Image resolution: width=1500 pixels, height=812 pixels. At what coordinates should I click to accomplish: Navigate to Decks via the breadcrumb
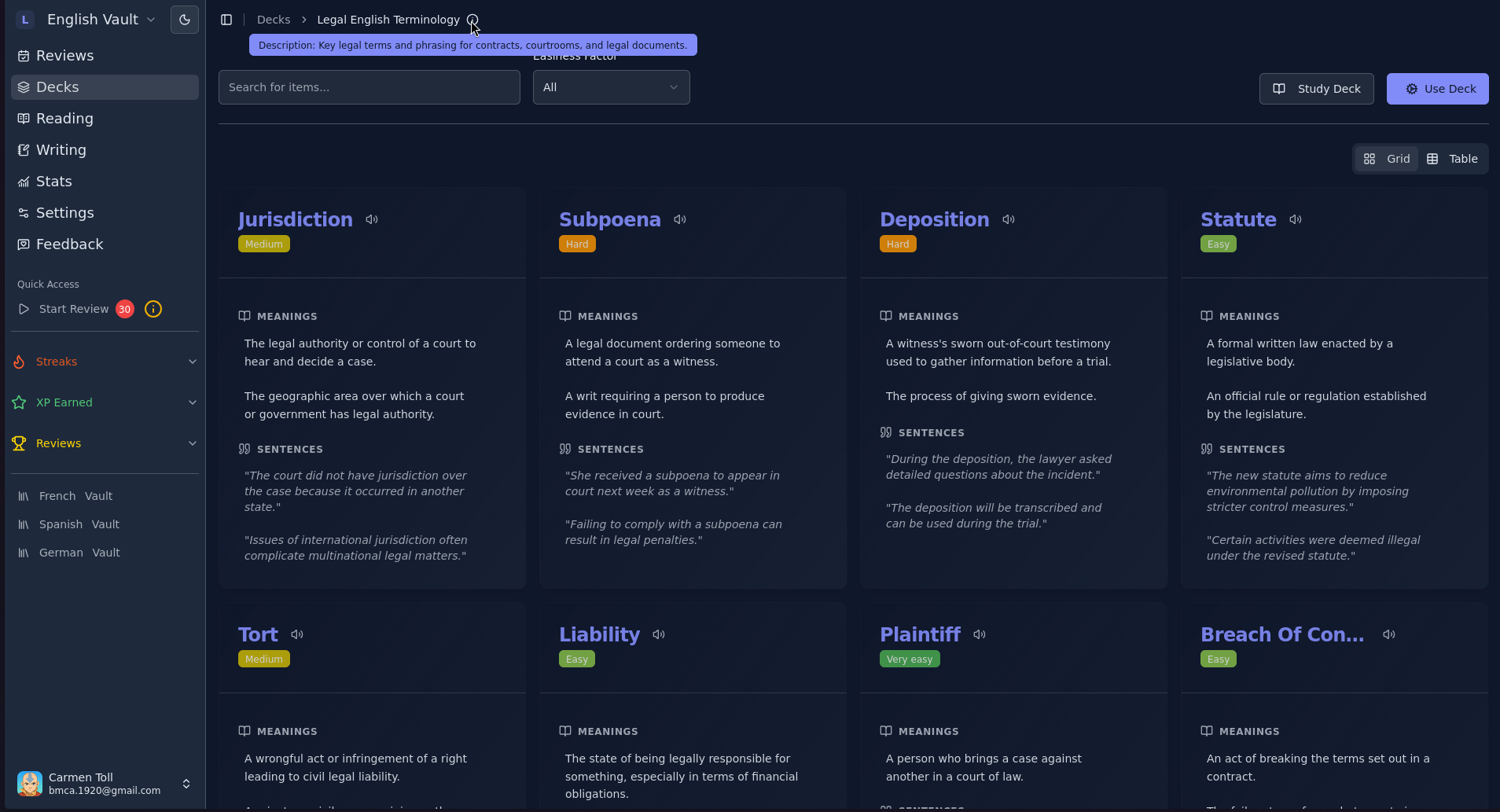(x=274, y=19)
